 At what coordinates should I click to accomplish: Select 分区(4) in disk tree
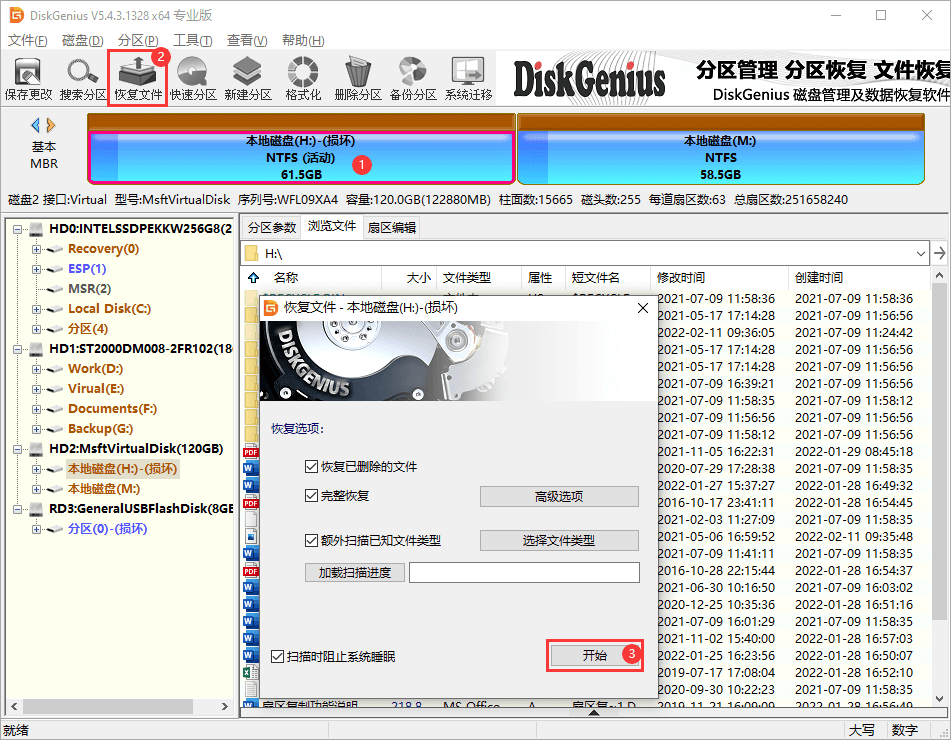88,329
